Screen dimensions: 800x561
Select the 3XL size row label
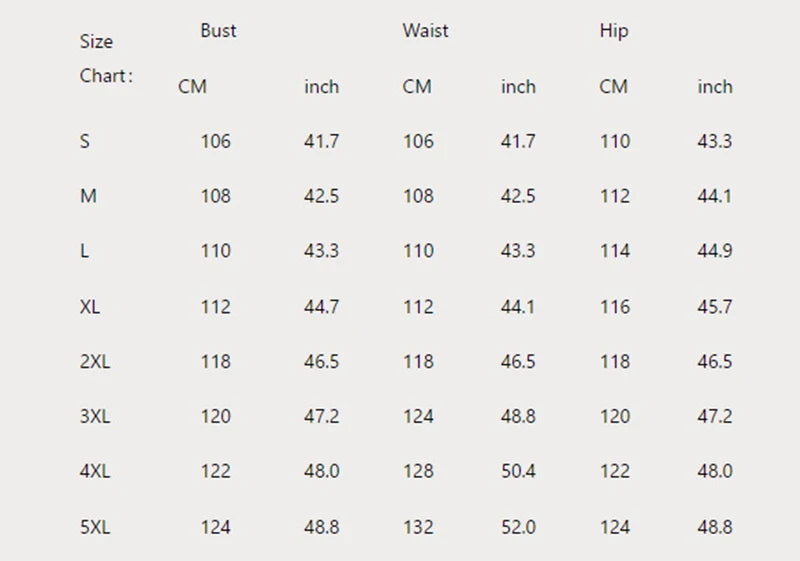point(95,417)
